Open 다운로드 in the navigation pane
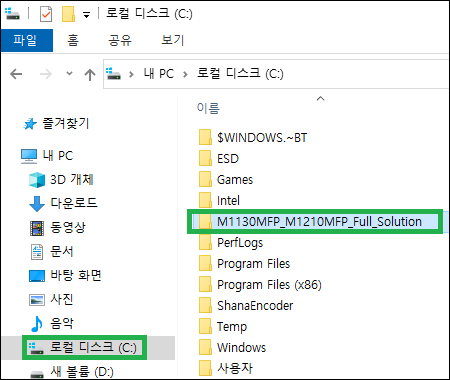The height and width of the screenshot is (380, 450). point(74,203)
